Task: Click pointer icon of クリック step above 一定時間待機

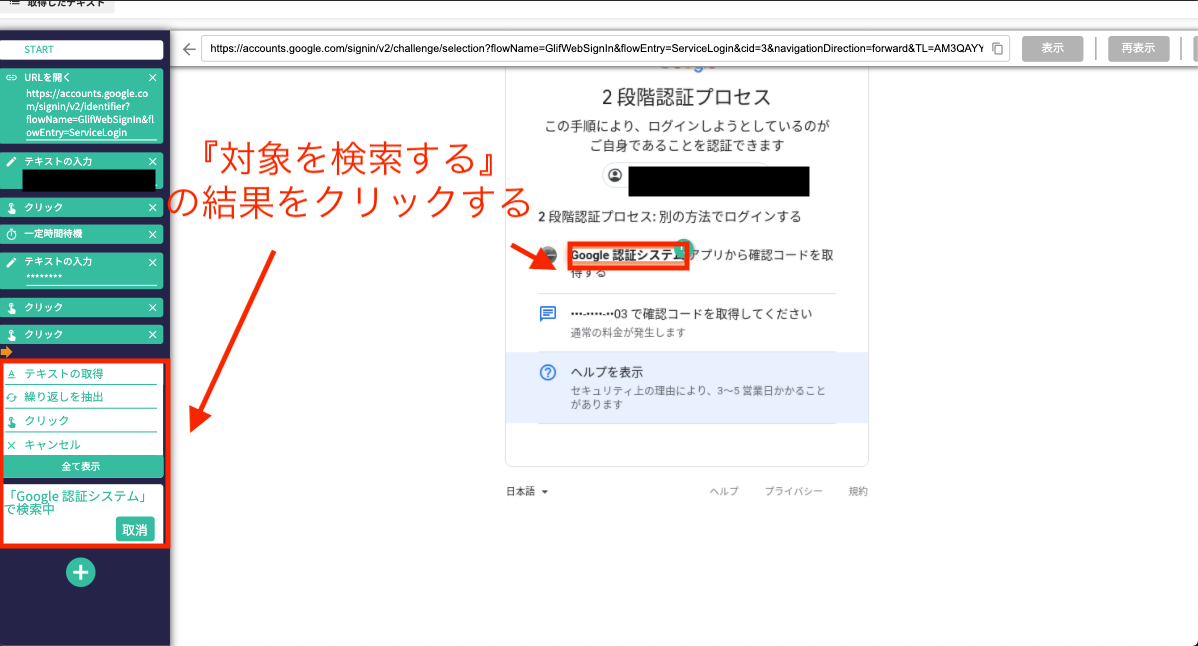Action: point(11,208)
